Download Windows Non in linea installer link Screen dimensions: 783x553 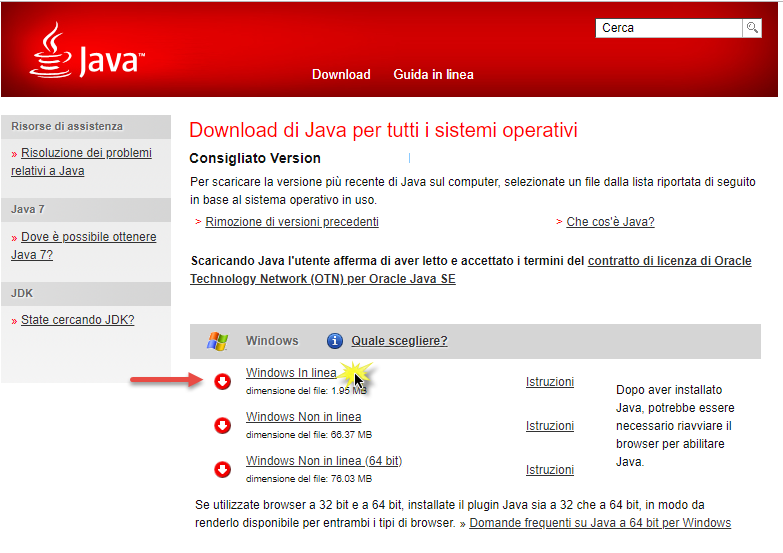303,417
